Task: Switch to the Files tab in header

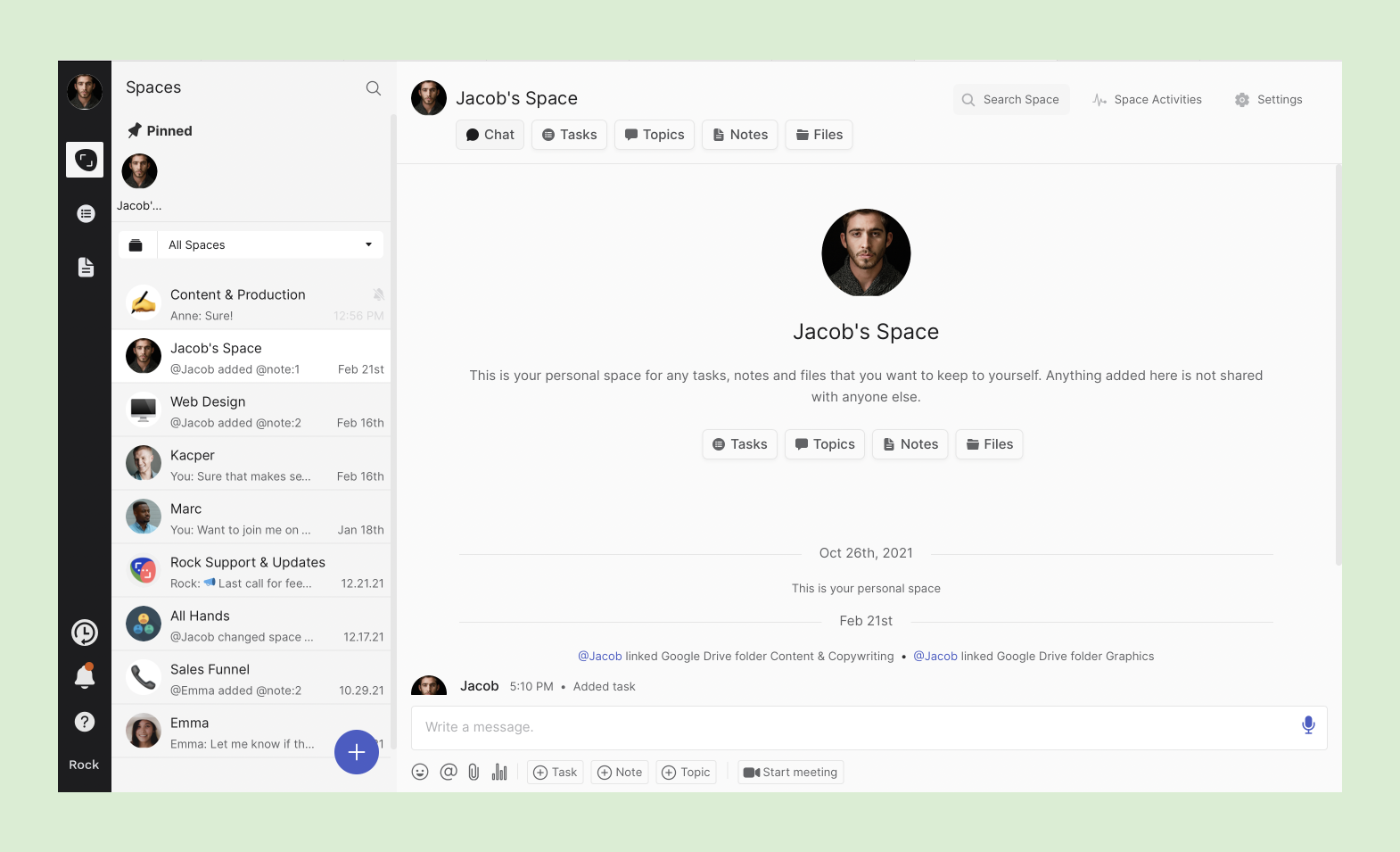Action: click(x=819, y=135)
